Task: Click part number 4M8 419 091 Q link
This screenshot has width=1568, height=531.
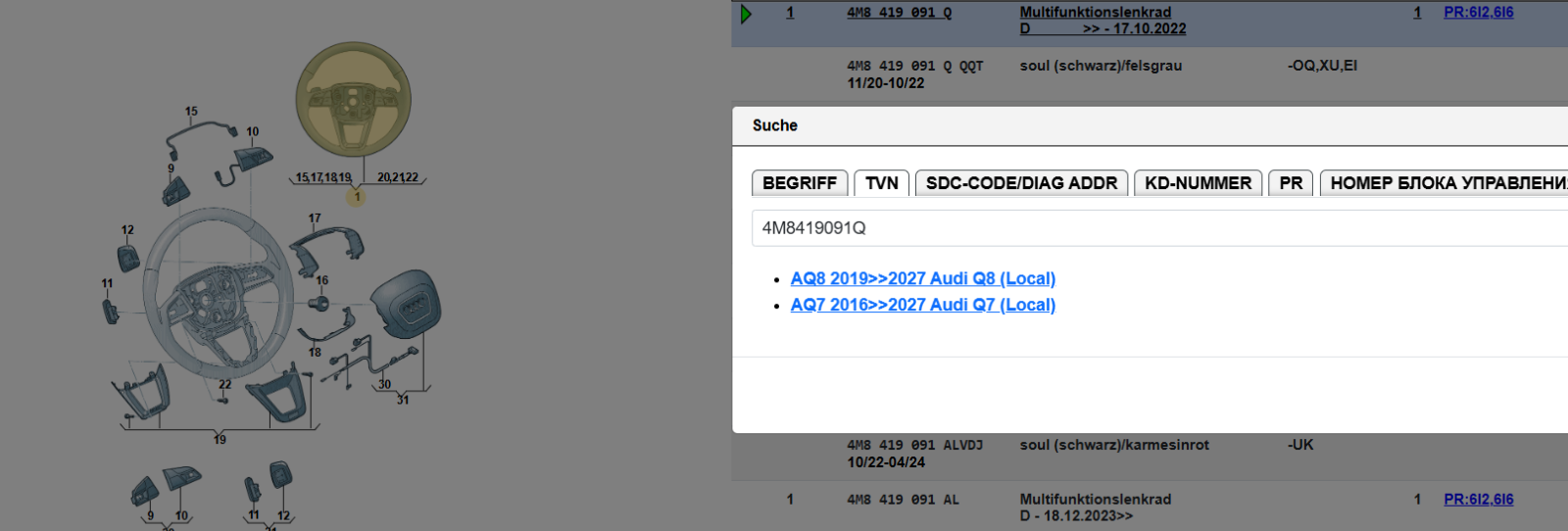Action: point(899,13)
